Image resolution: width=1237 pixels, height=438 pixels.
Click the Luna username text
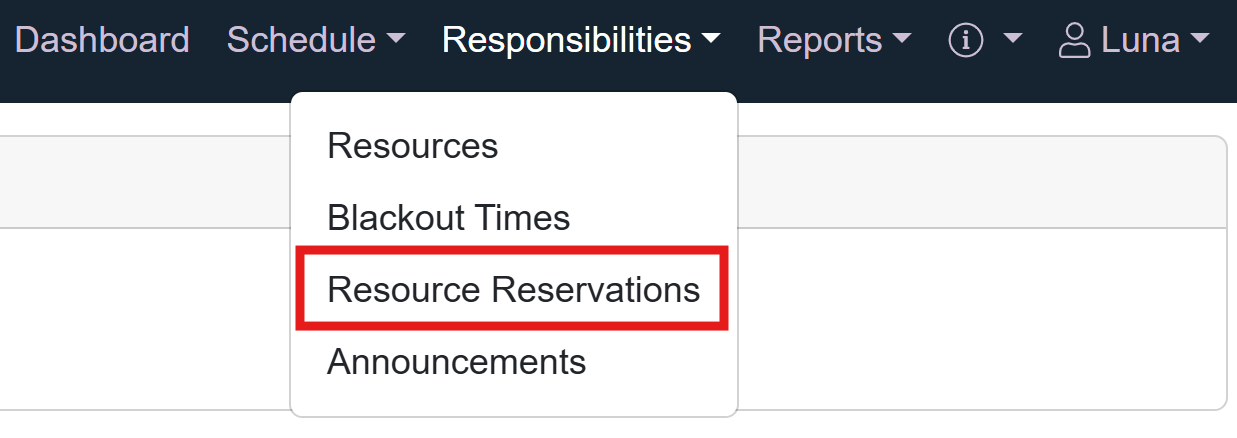tap(1140, 40)
